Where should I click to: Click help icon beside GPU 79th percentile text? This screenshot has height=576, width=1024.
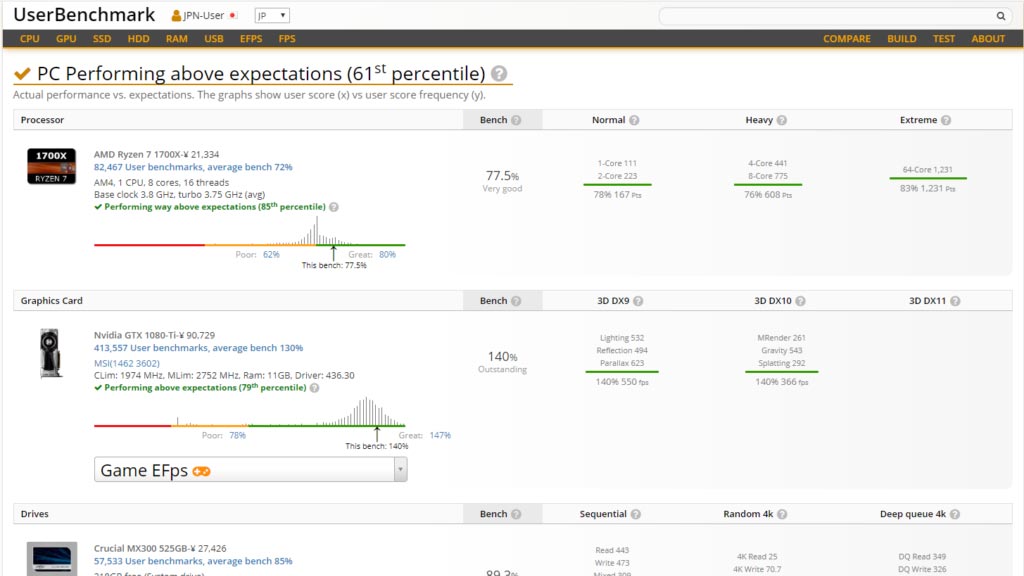pos(314,388)
